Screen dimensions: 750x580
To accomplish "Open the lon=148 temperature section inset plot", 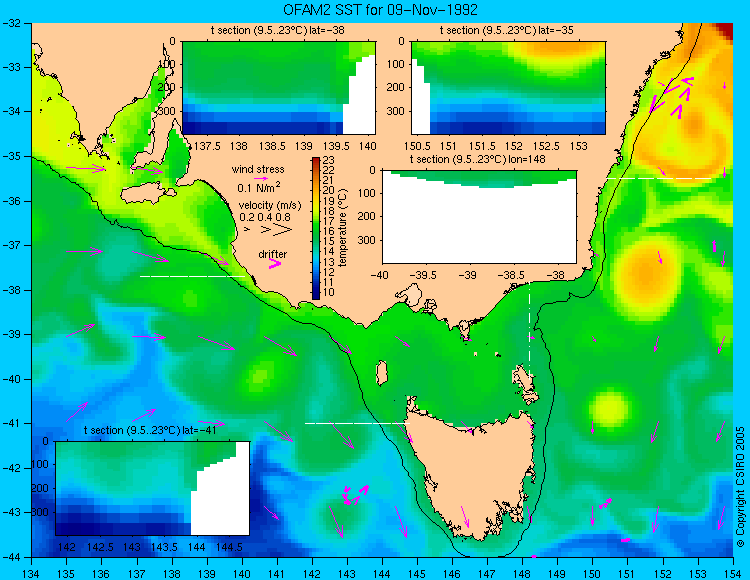I will pyautogui.click(x=479, y=217).
